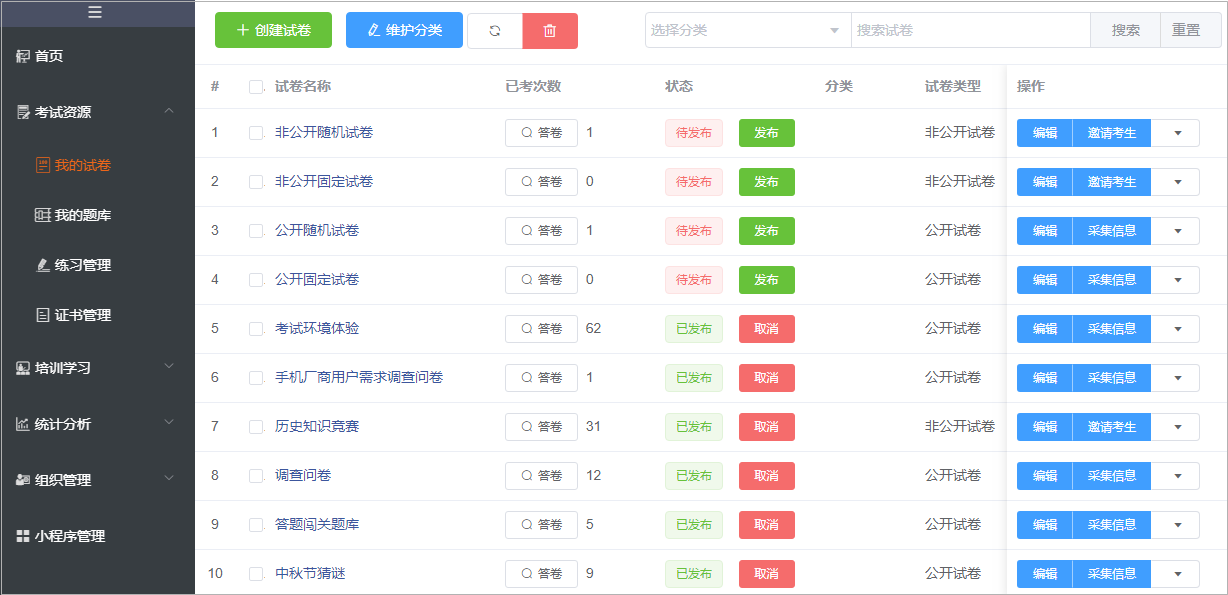Click the 待发布 status tag of 公开固定试卷

coord(694,280)
